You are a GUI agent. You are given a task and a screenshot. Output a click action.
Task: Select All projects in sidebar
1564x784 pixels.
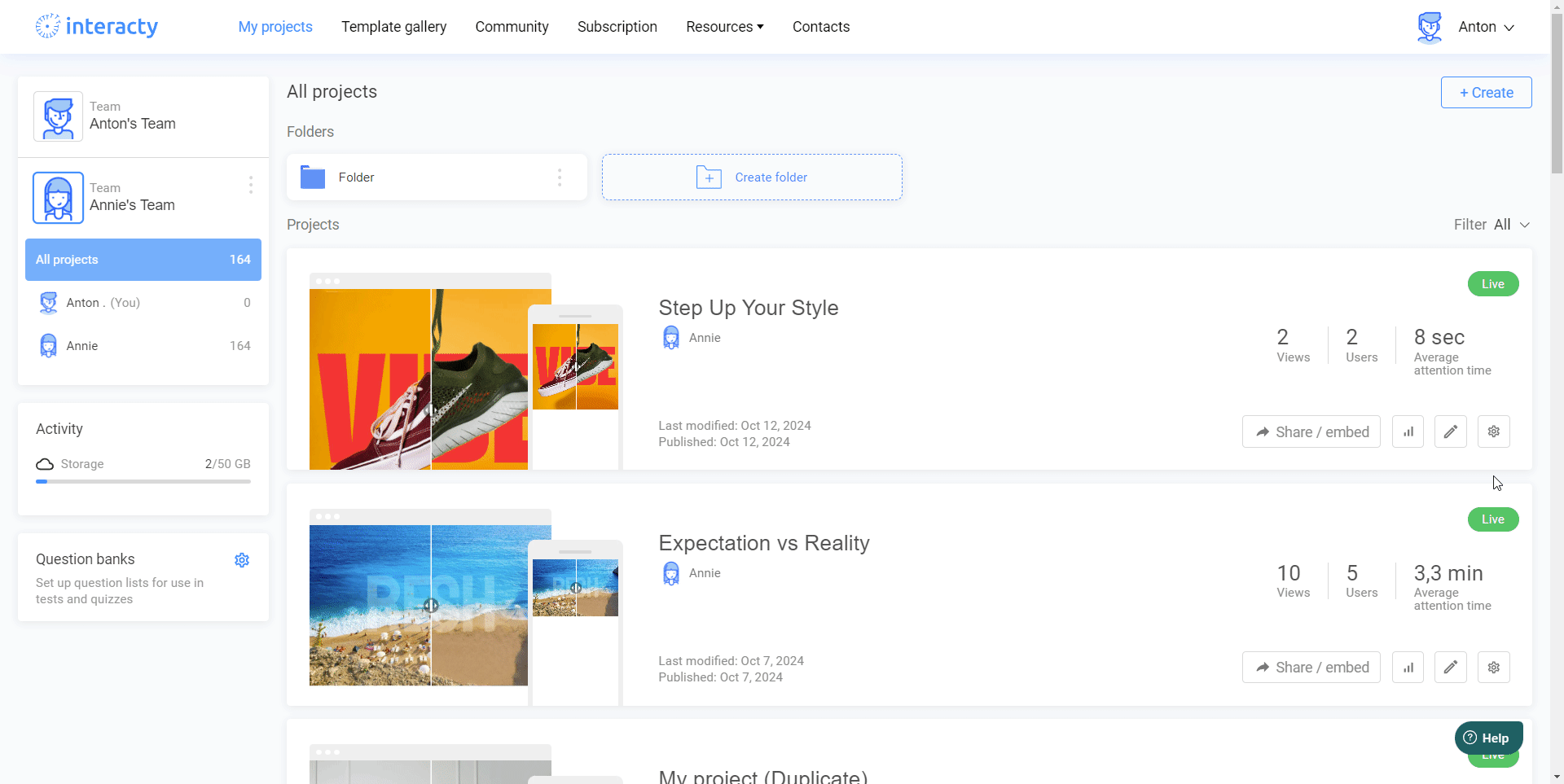(143, 260)
